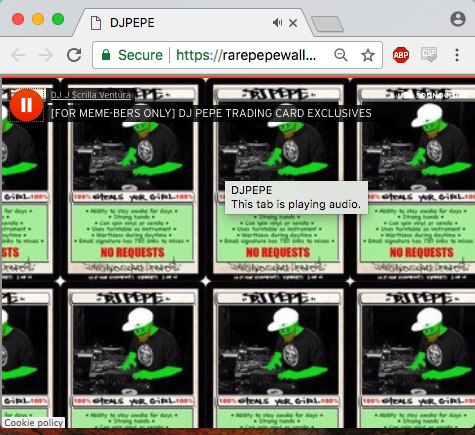Open the Cookie policy link
The height and width of the screenshot is (435, 475).
34,423
